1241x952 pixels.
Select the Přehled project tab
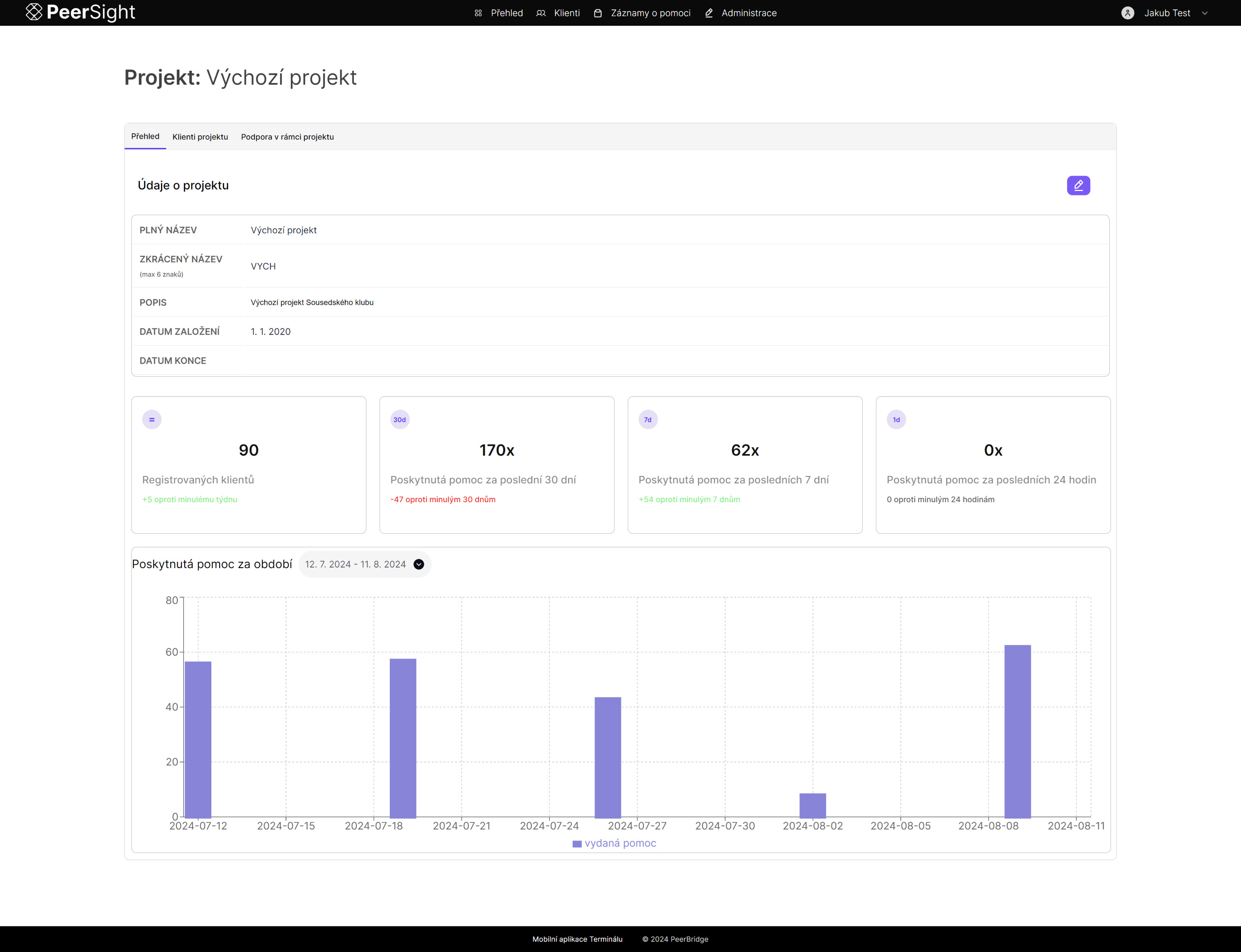pos(145,137)
